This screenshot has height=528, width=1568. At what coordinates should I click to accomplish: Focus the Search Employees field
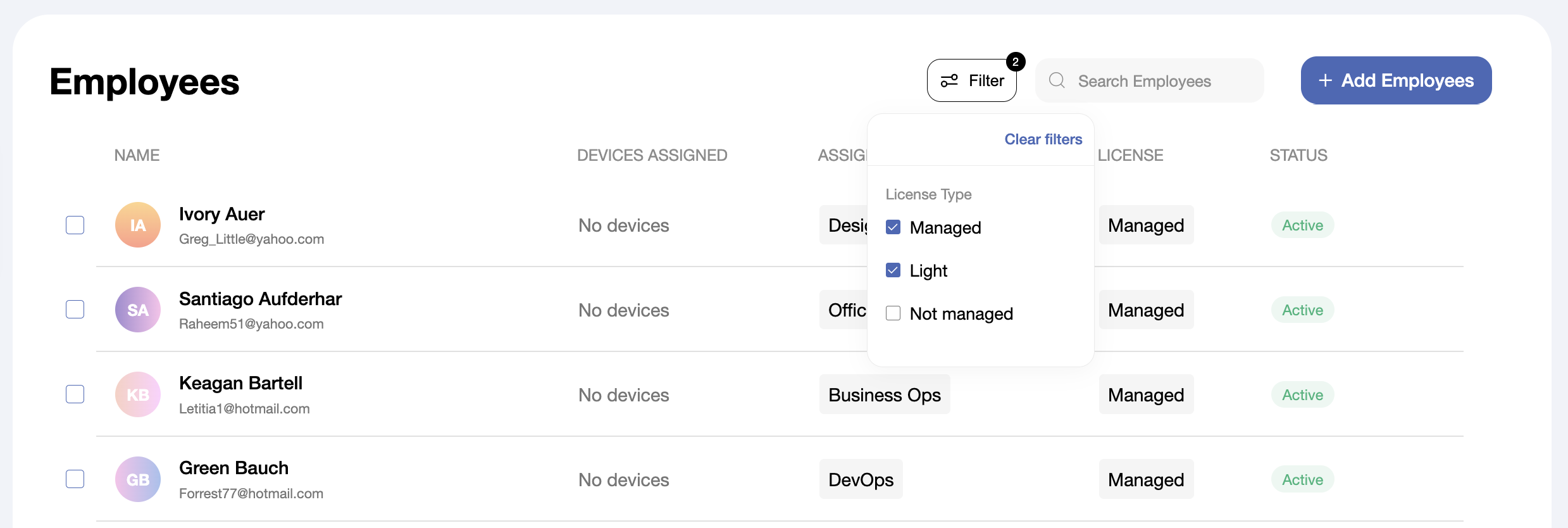coord(1150,80)
